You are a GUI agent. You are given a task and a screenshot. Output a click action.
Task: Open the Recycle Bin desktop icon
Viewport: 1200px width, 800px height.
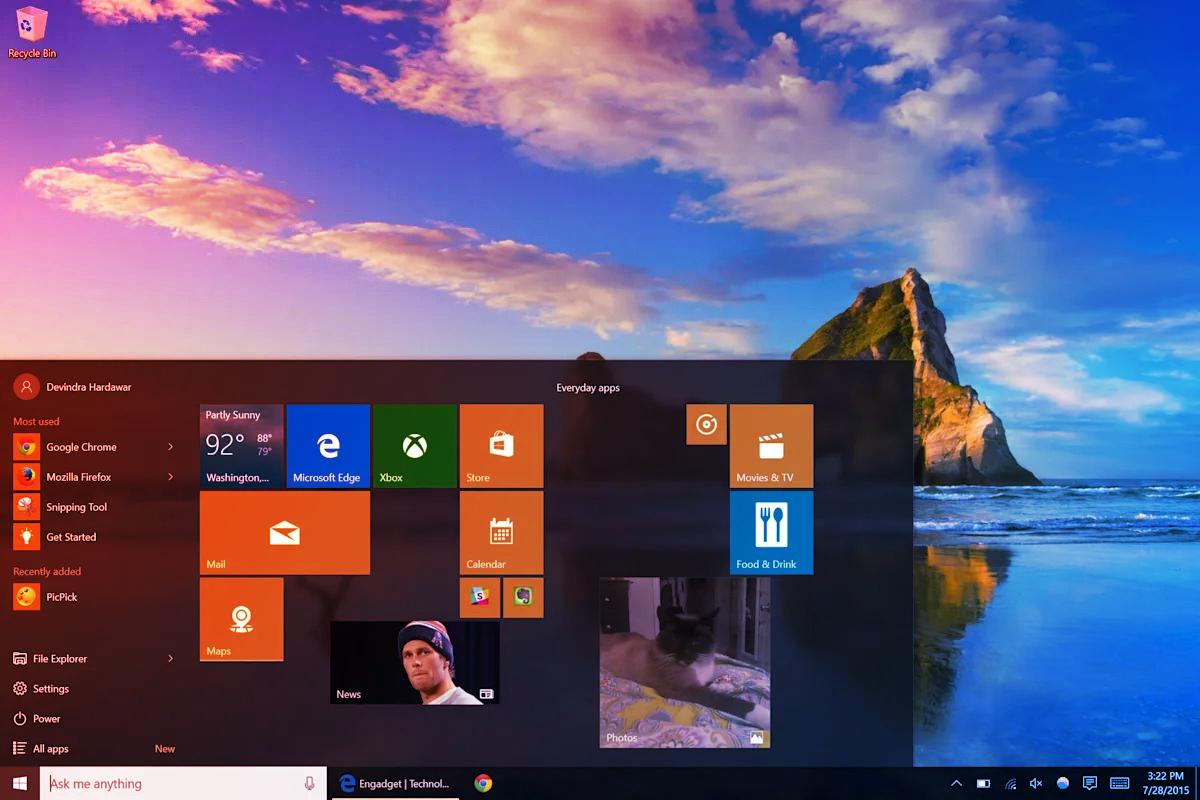tap(32, 32)
